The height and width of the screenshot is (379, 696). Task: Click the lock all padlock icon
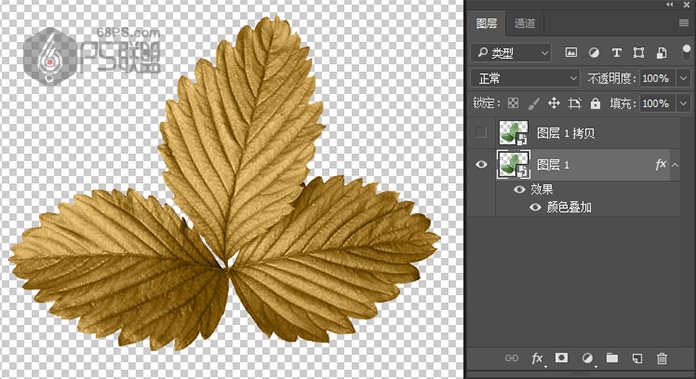595,103
